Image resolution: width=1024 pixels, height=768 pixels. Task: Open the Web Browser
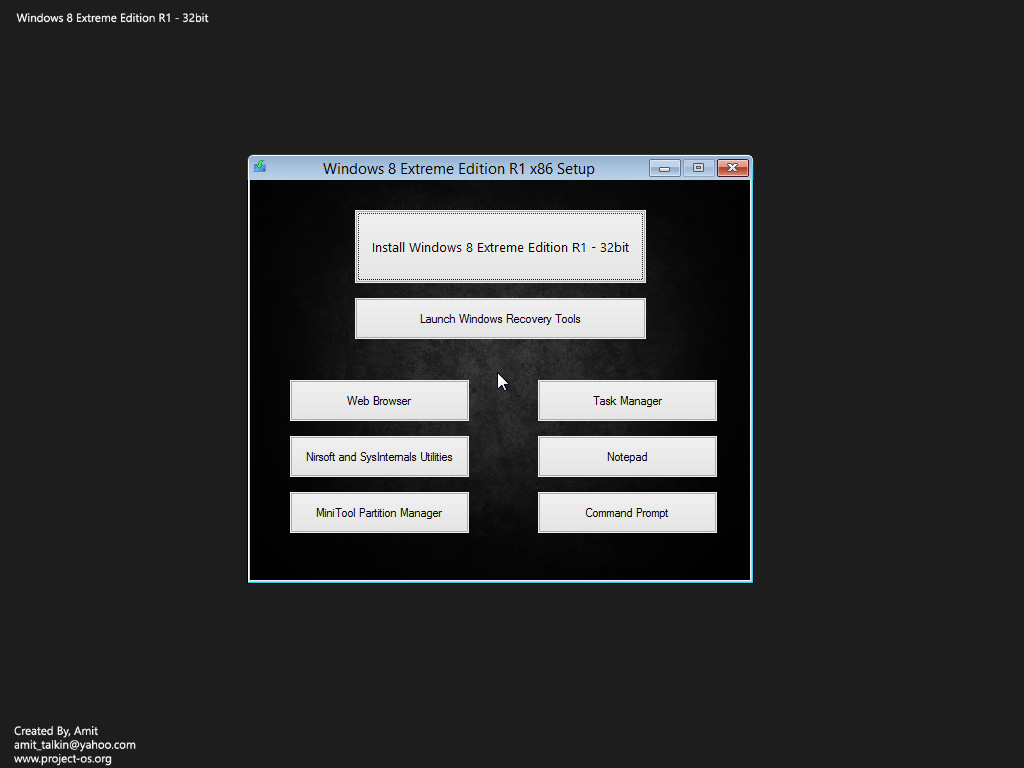point(379,400)
